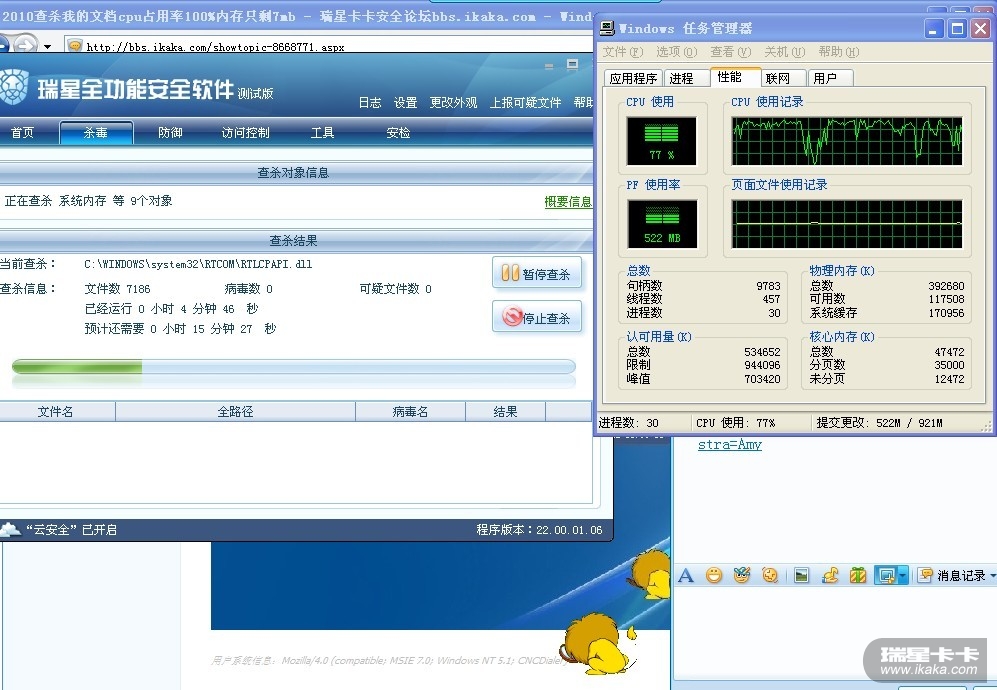Image resolution: width=997 pixels, height=690 pixels.
Task: Click the browser forward arrow button
Action: 25,45
